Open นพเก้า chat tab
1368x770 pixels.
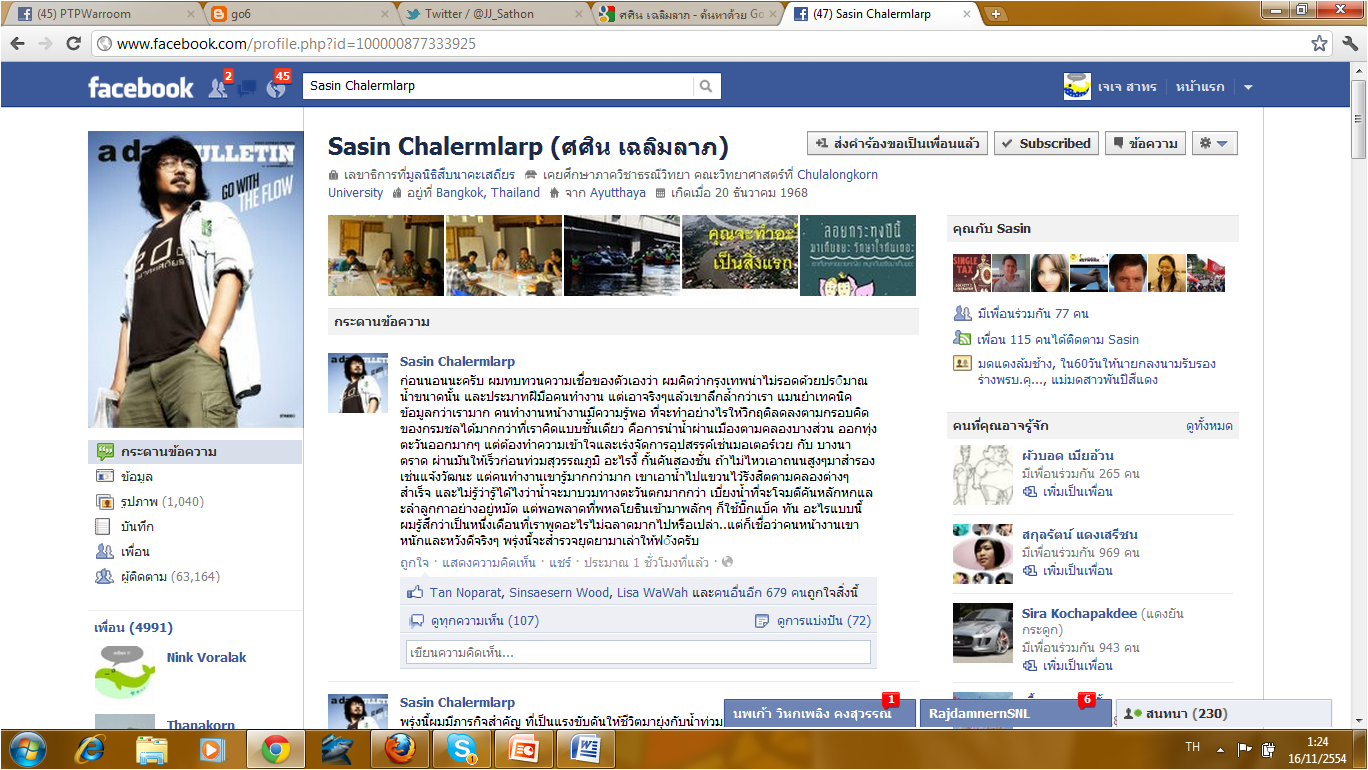pyautogui.click(x=819, y=714)
